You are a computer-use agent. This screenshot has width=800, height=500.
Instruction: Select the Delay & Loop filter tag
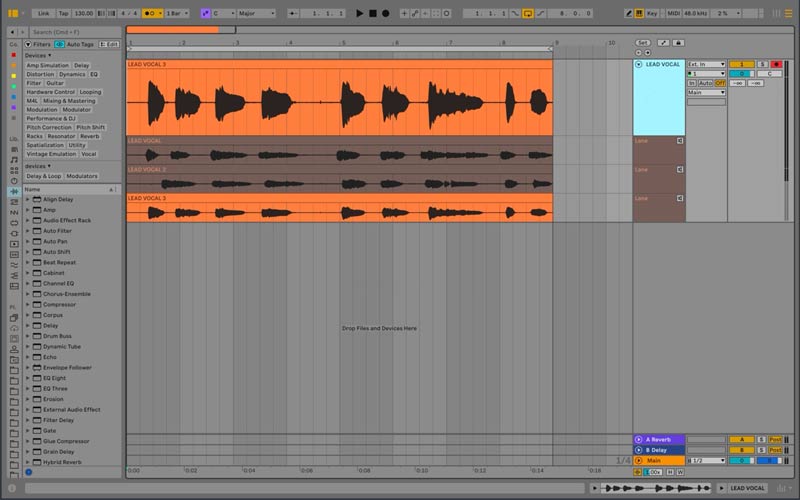pos(43,176)
